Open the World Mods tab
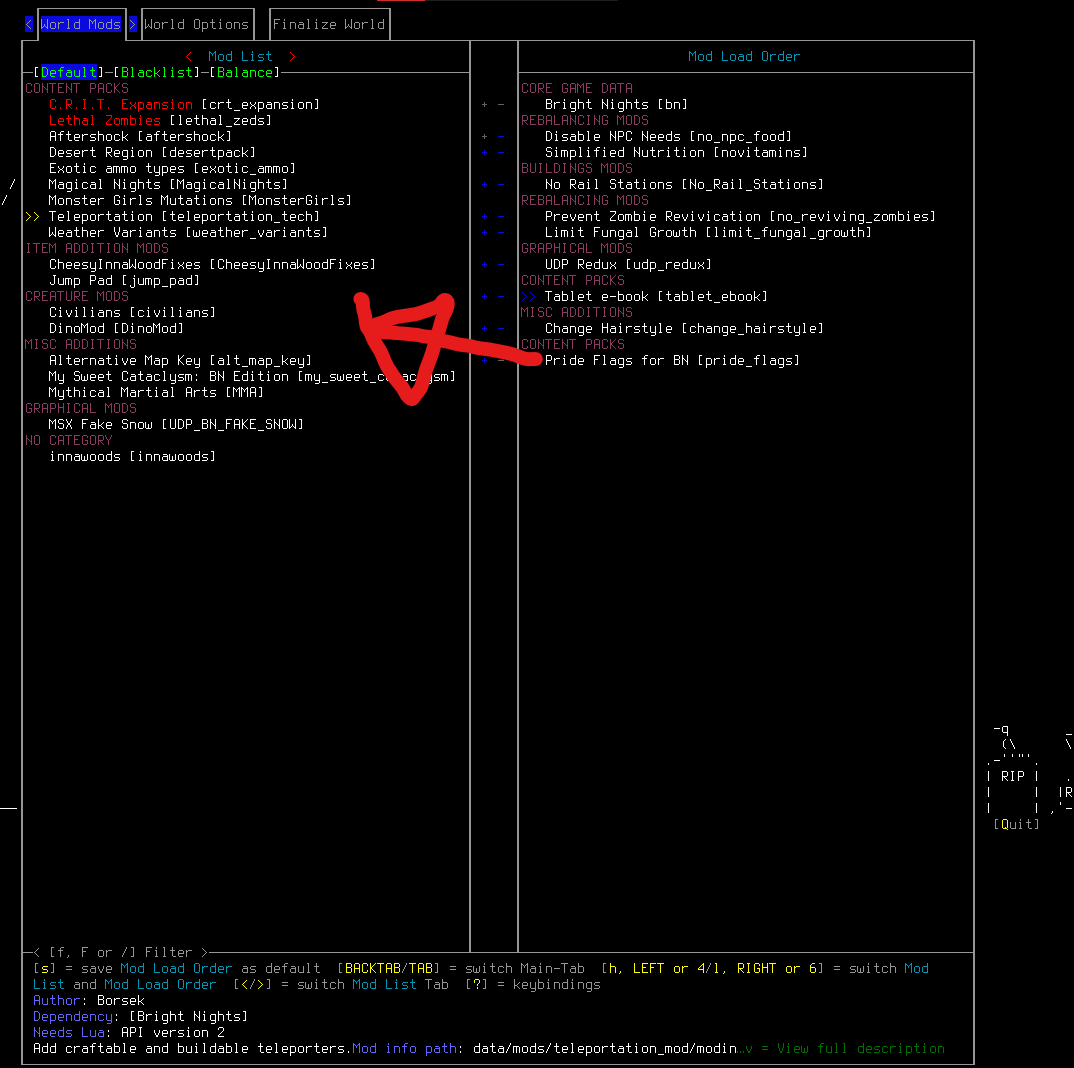This screenshot has height=1068, width=1074. coord(81,25)
